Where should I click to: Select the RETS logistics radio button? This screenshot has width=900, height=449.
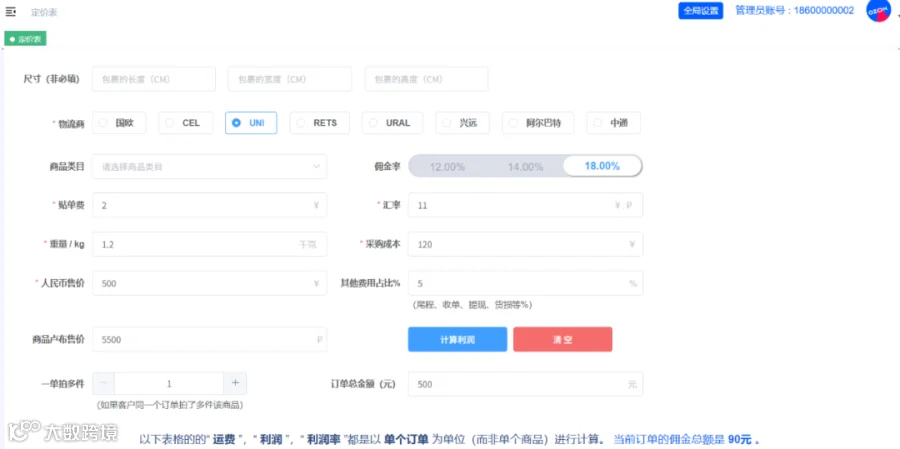(x=320, y=123)
